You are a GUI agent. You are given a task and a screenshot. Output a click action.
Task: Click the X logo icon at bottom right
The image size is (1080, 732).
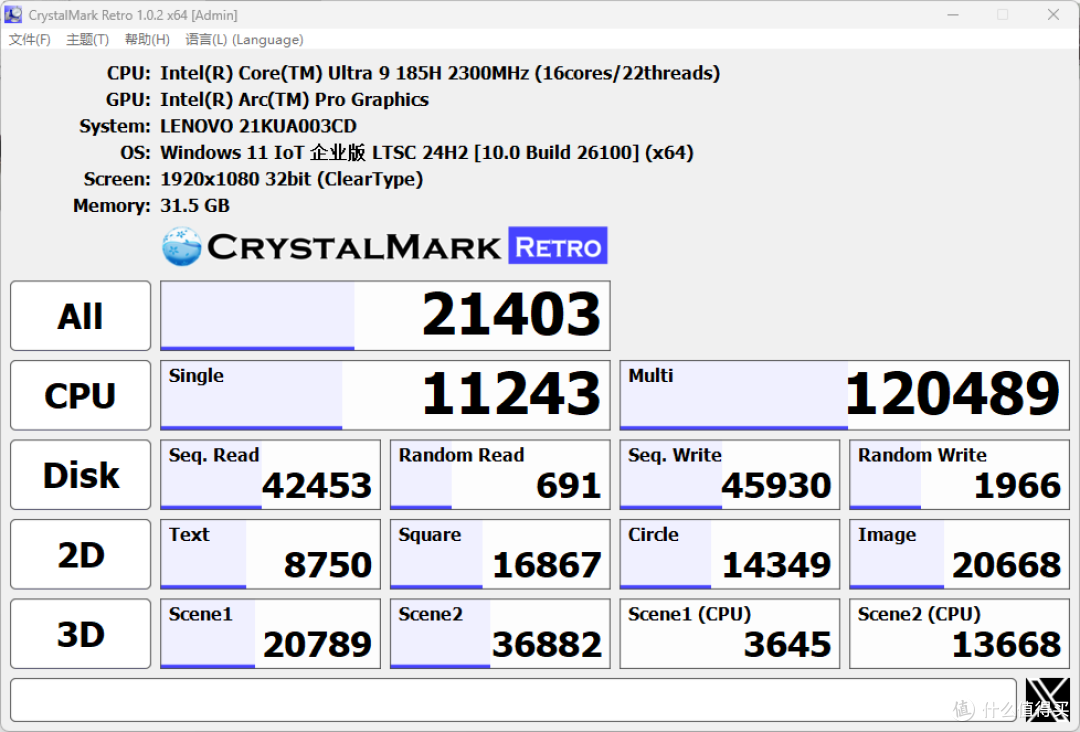[1048, 700]
